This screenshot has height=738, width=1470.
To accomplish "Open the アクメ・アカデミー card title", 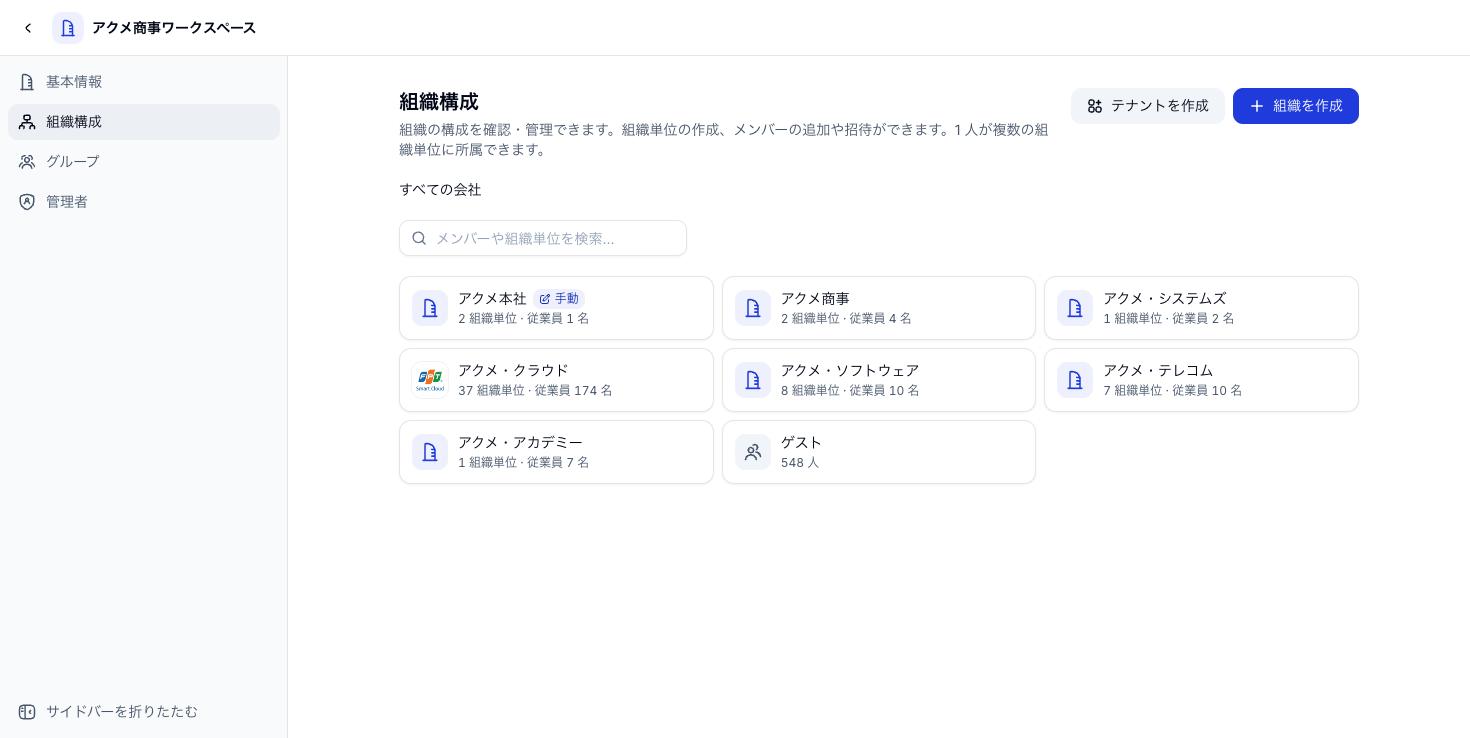I will click(520, 443).
